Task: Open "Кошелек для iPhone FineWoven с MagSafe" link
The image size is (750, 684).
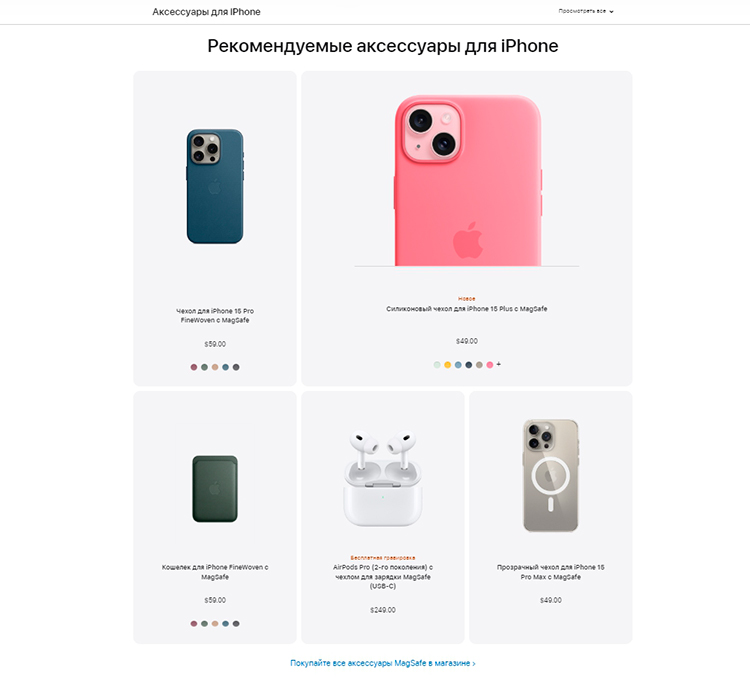Action: (x=215, y=572)
